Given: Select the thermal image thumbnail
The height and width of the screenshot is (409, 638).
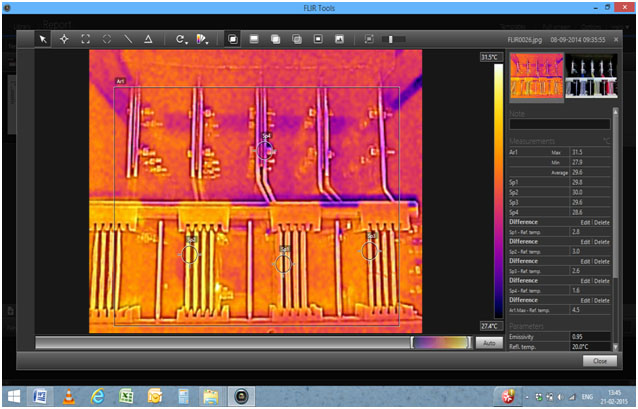Looking at the screenshot, I should [x=537, y=76].
